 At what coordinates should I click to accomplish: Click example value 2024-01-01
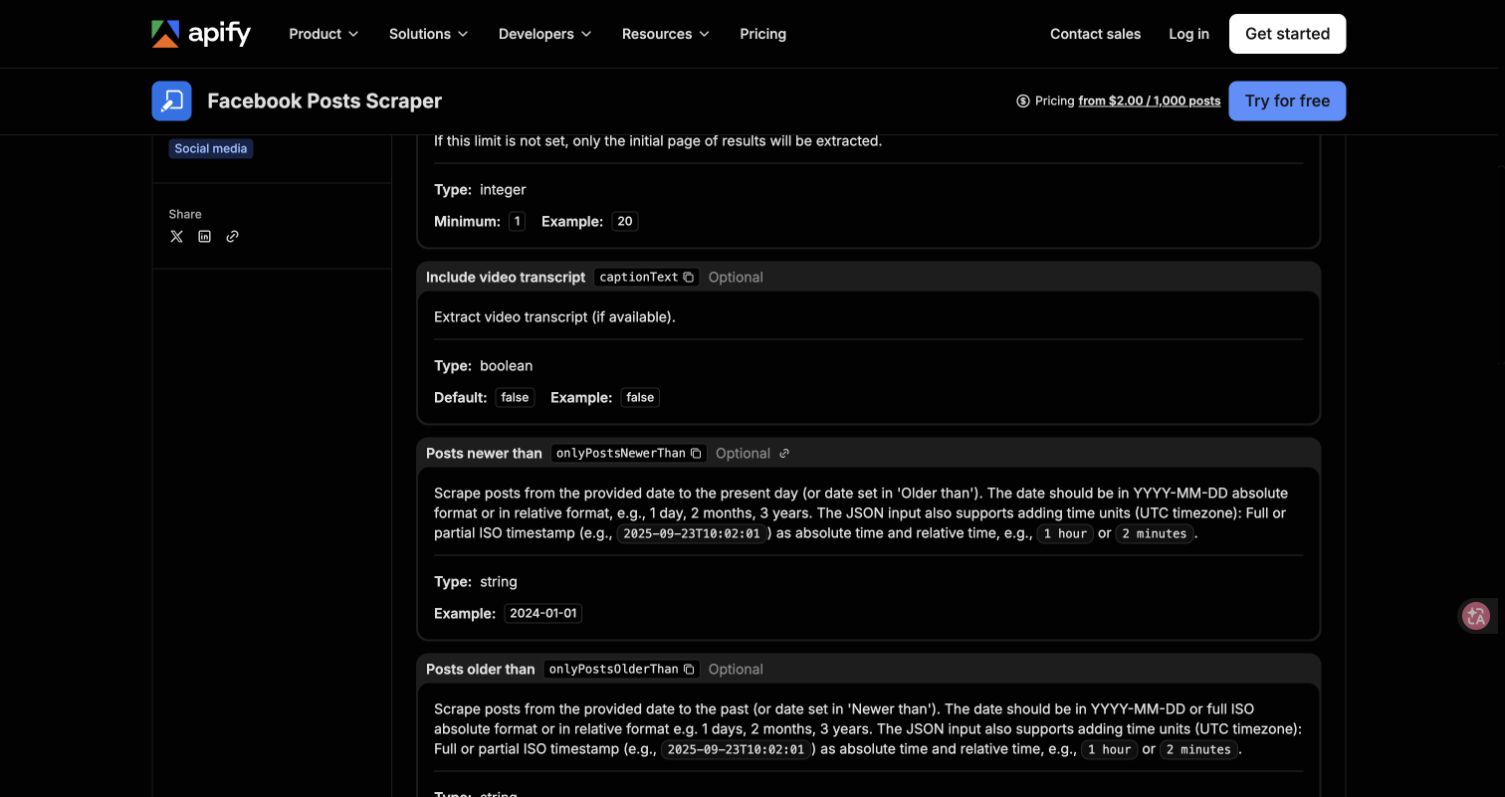click(543, 613)
